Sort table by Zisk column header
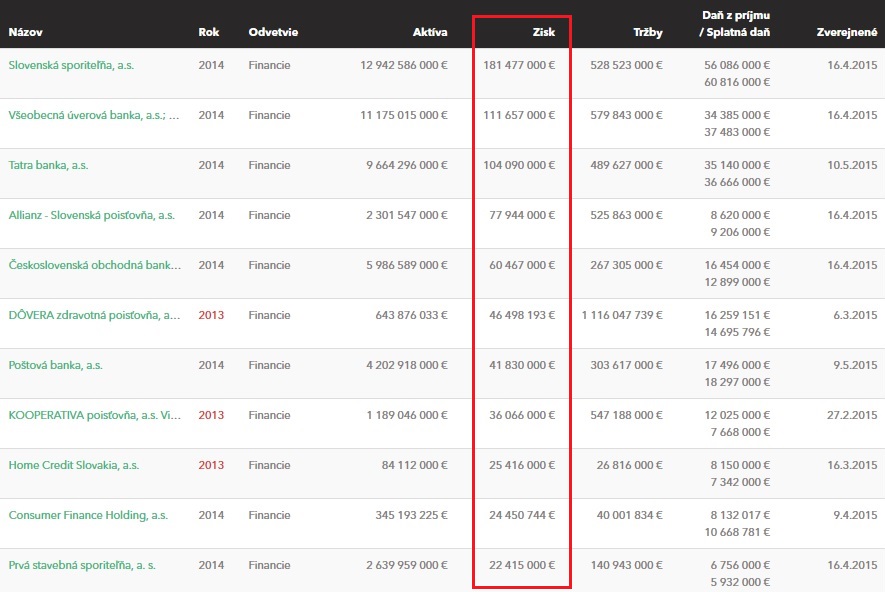885x592 pixels. tap(544, 32)
